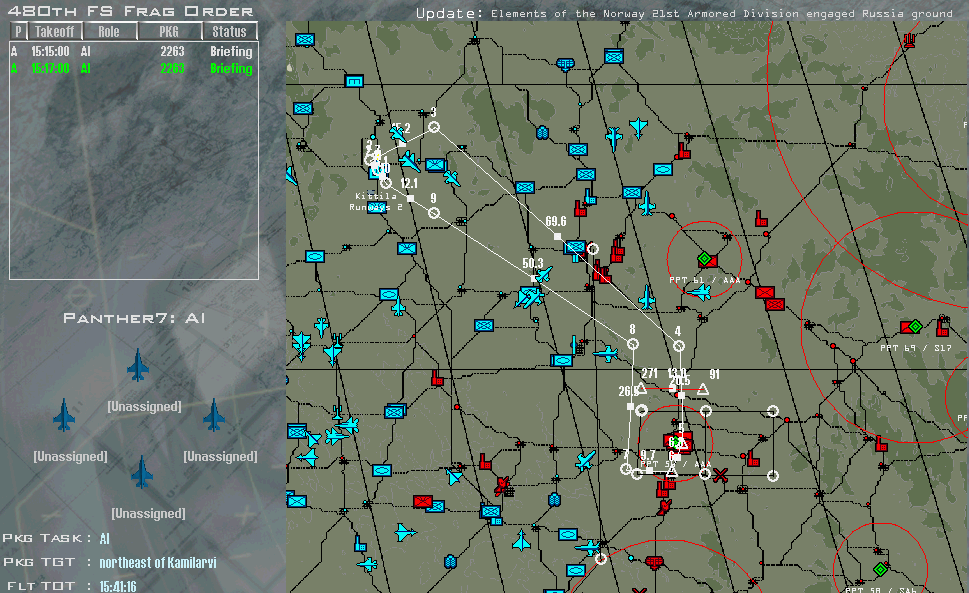969x593 pixels.
Task: Sort frag order by the P column
Action: click(x=19, y=32)
